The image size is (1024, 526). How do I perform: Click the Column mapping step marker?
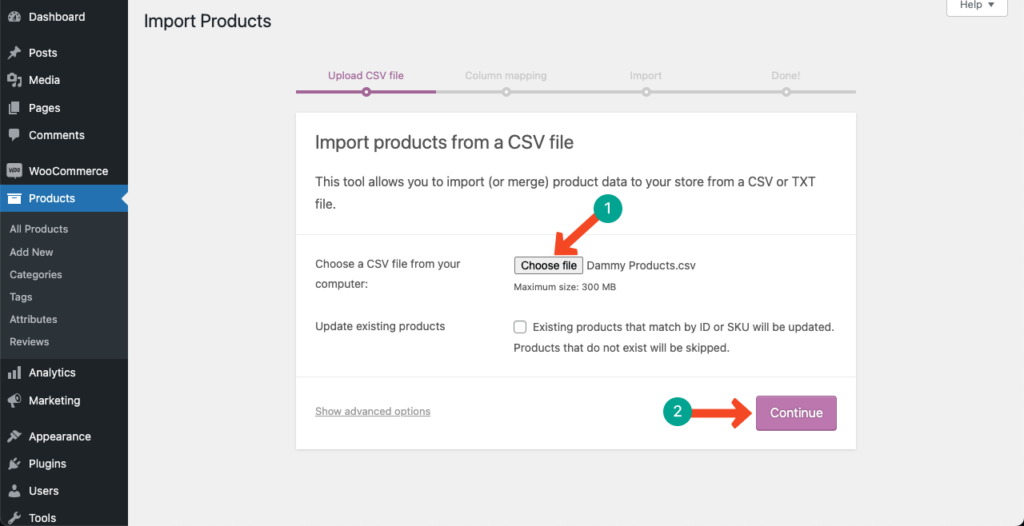click(506, 92)
